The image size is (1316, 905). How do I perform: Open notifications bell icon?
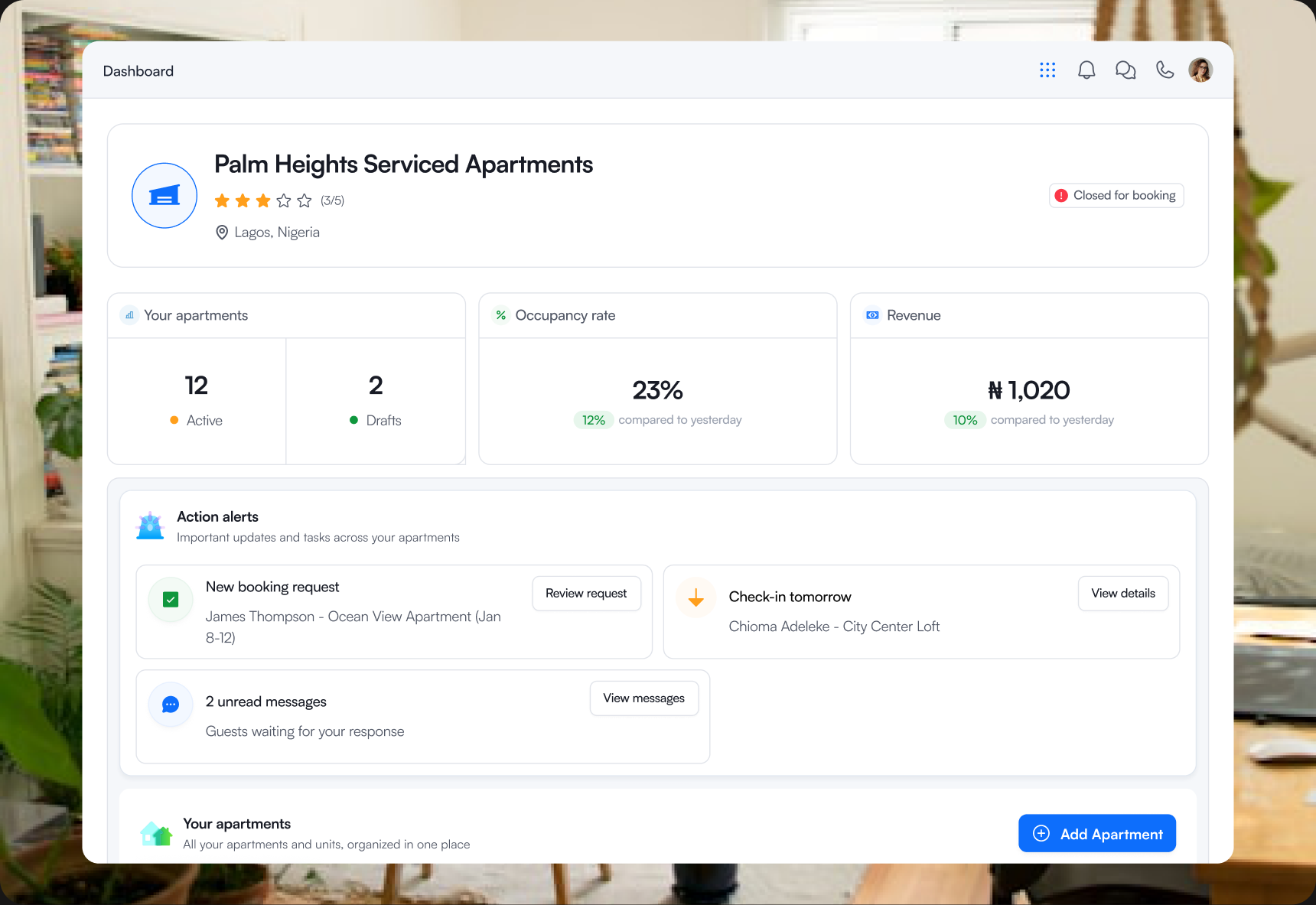(x=1086, y=70)
